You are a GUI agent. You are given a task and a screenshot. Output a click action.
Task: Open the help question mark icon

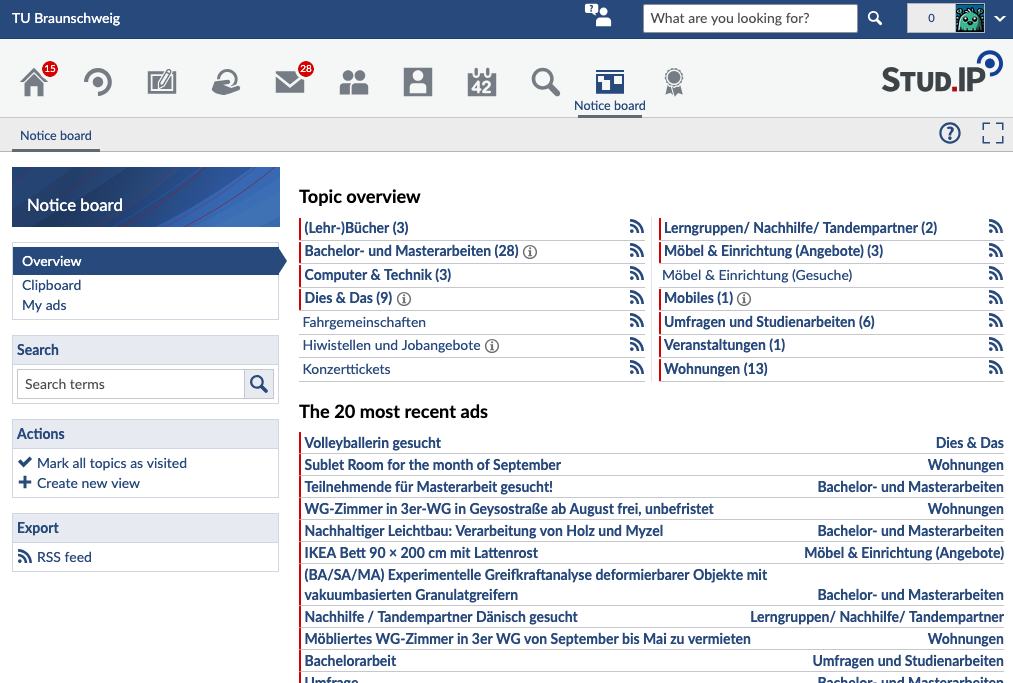pos(950,133)
